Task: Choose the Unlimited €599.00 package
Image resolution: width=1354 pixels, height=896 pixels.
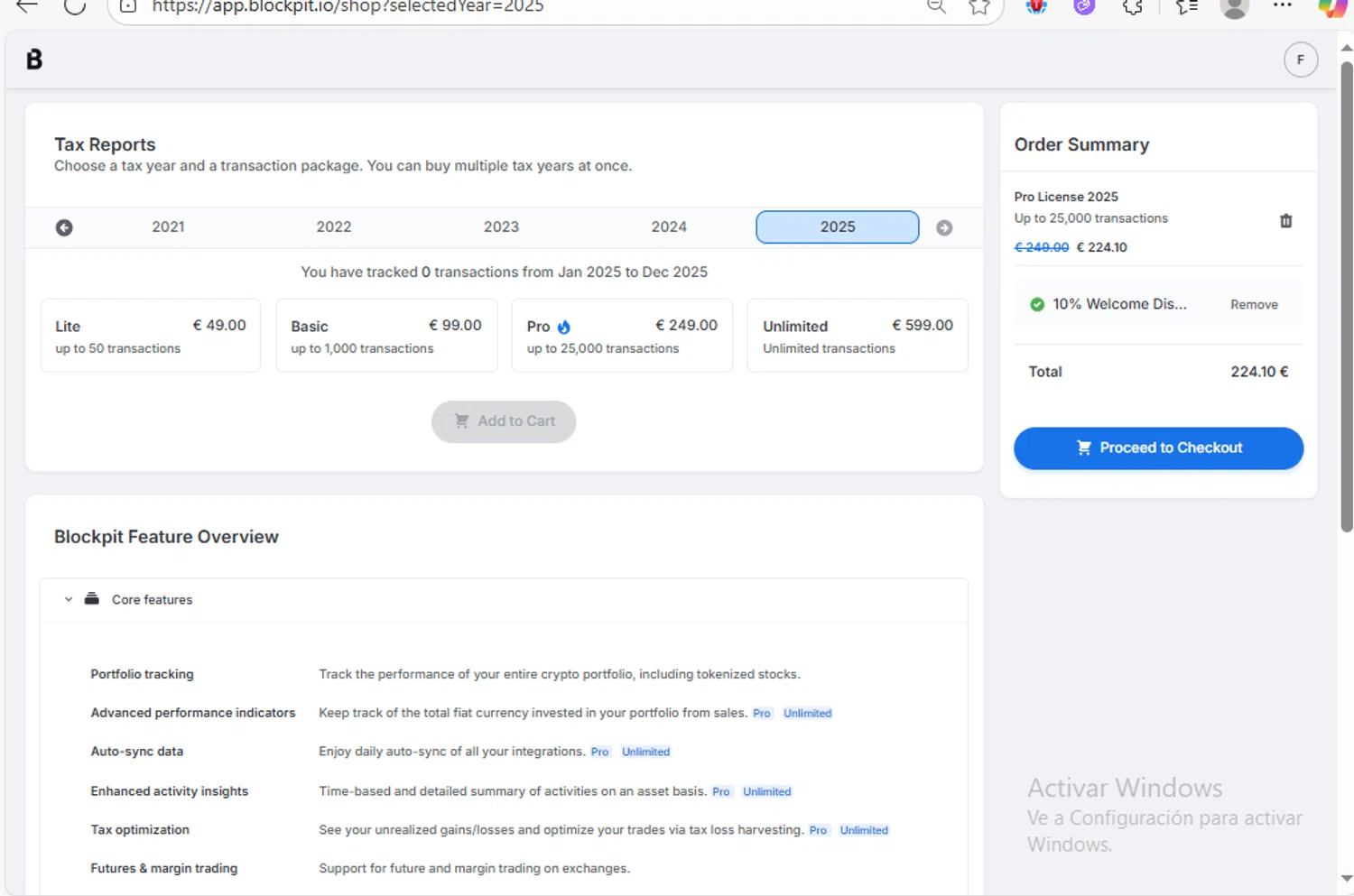Action: pyautogui.click(x=858, y=336)
